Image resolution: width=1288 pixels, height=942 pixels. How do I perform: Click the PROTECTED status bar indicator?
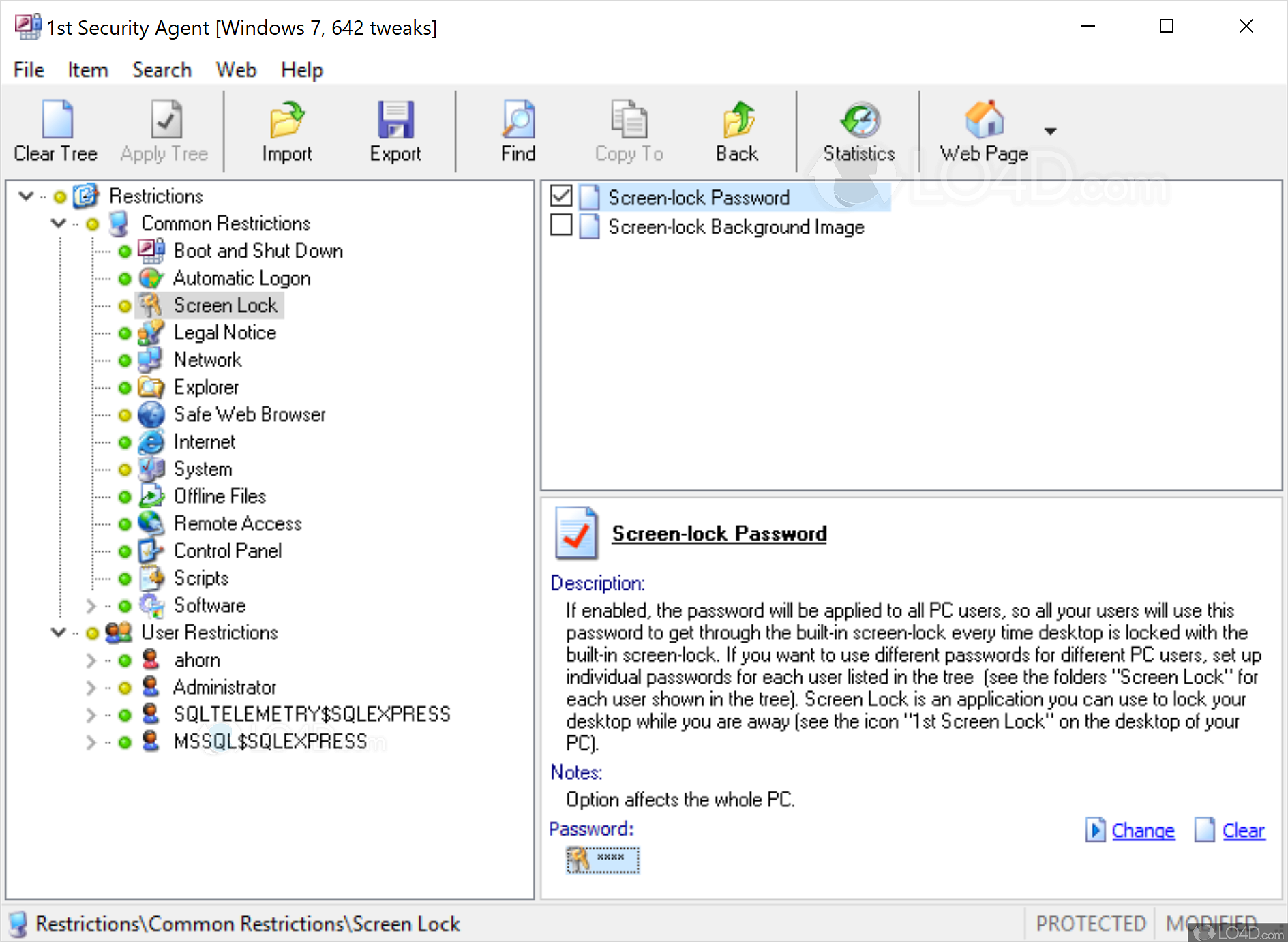(x=1091, y=924)
